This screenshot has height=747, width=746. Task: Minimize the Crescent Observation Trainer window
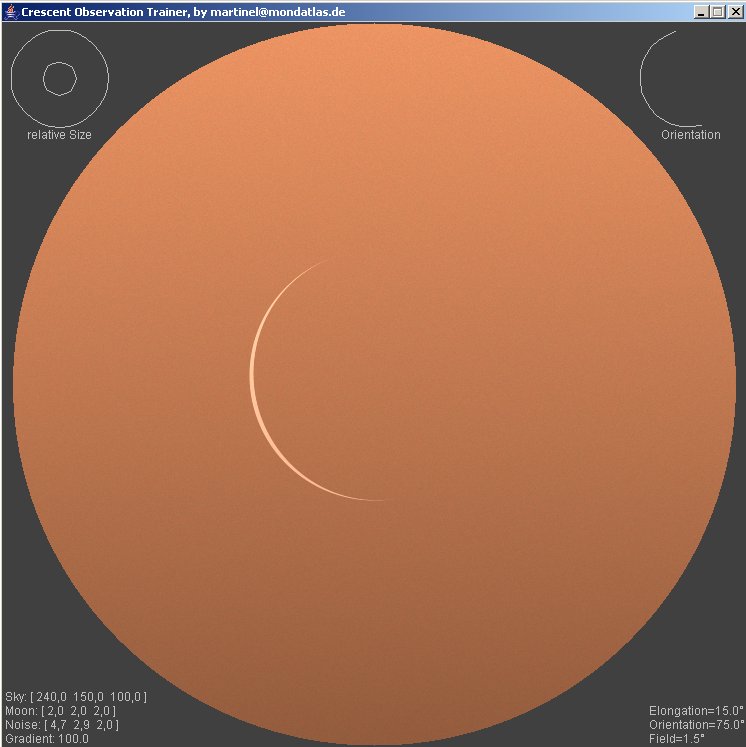pos(701,12)
